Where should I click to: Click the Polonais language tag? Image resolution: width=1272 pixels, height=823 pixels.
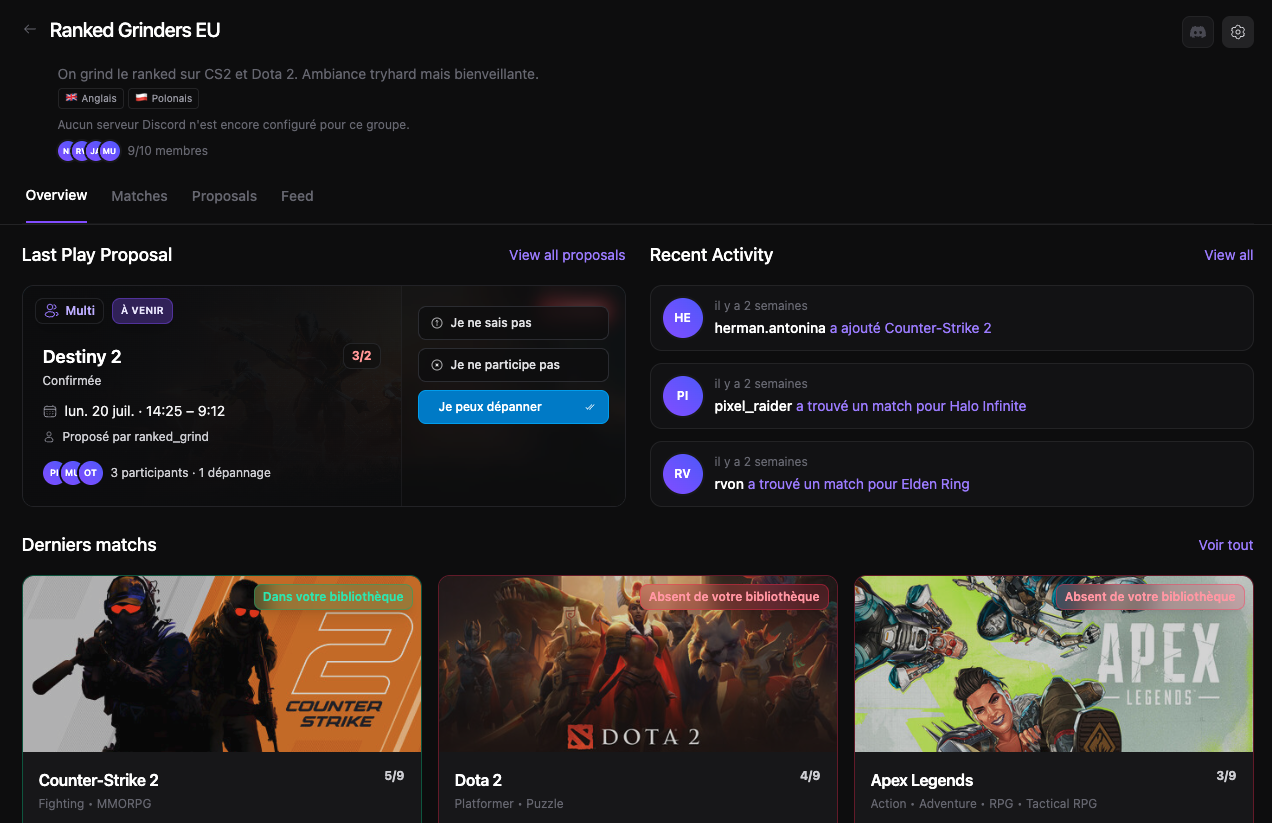click(x=164, y=98)
